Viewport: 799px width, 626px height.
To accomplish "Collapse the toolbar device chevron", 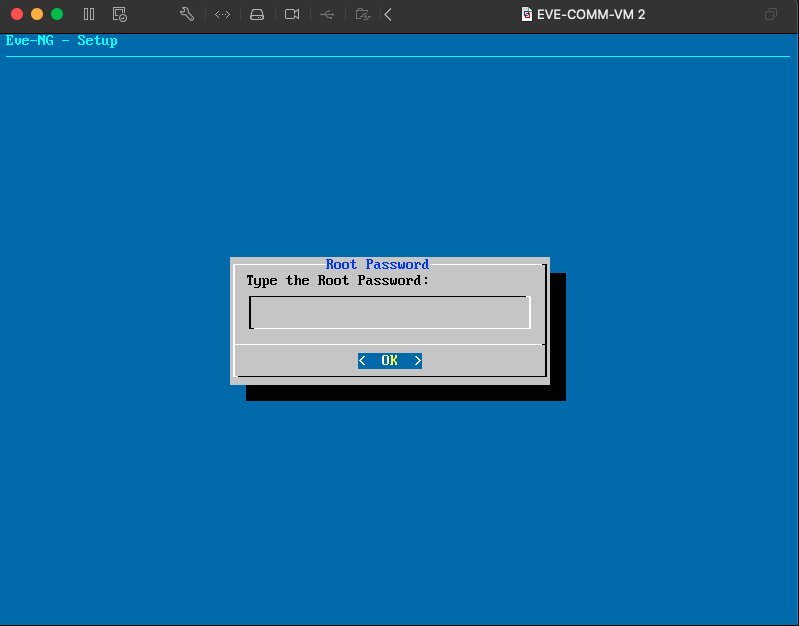I will coord(388,14).
